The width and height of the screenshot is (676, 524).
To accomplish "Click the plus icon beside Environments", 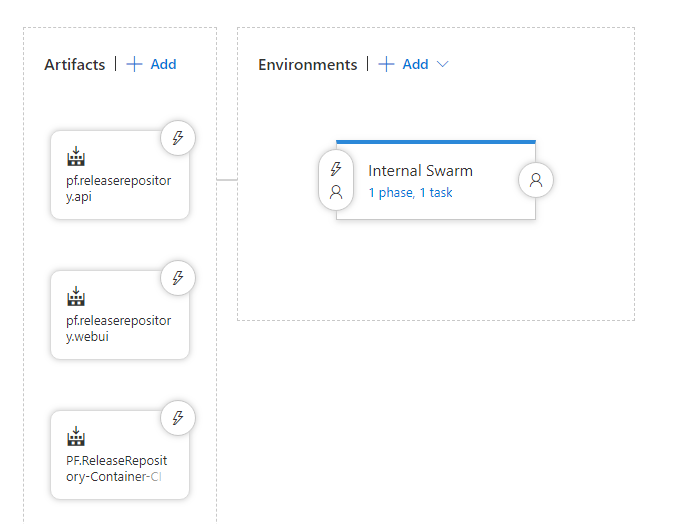I will pyautogui.click(x=386, y=64).
